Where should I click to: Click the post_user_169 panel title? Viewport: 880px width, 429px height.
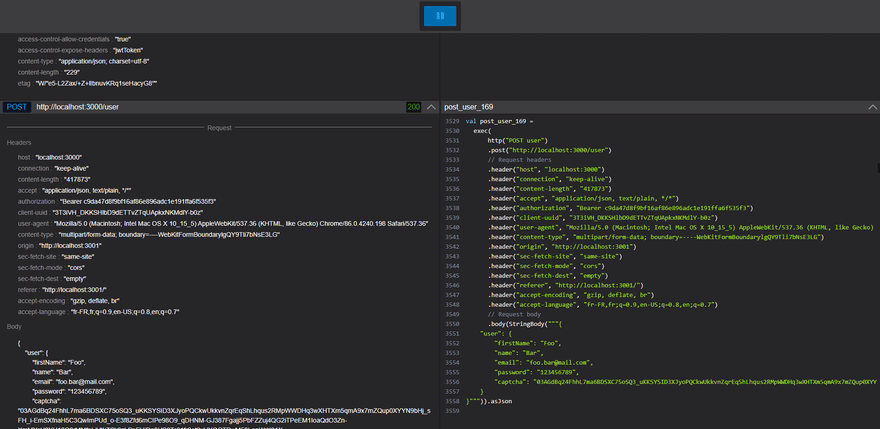coord(468,107)
